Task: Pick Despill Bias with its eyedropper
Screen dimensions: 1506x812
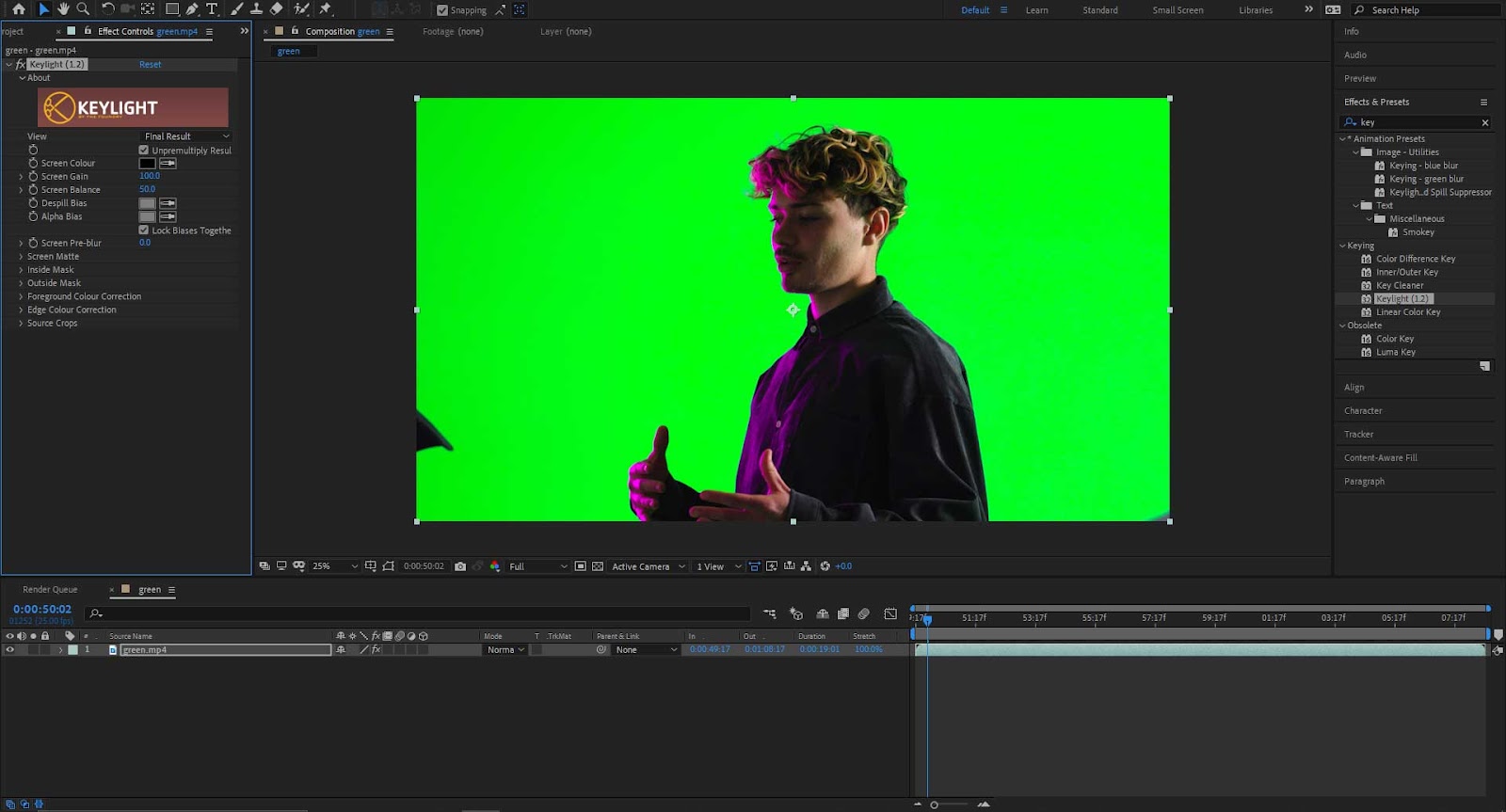Action: pos(168,203)
